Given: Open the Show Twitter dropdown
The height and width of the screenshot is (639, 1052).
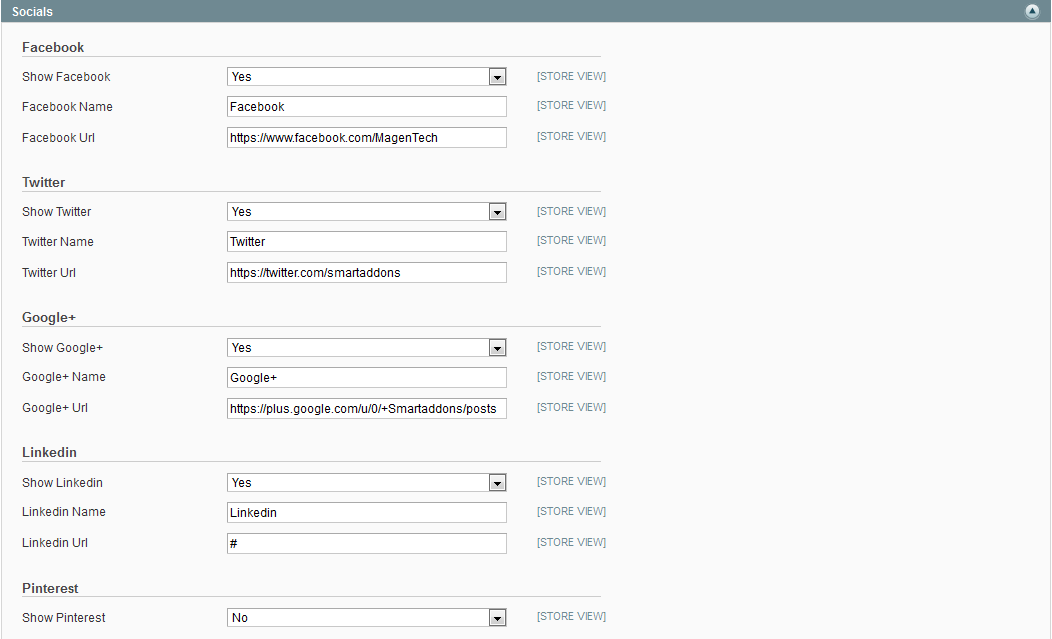Looking at the screenshot, I should (366, 211).
